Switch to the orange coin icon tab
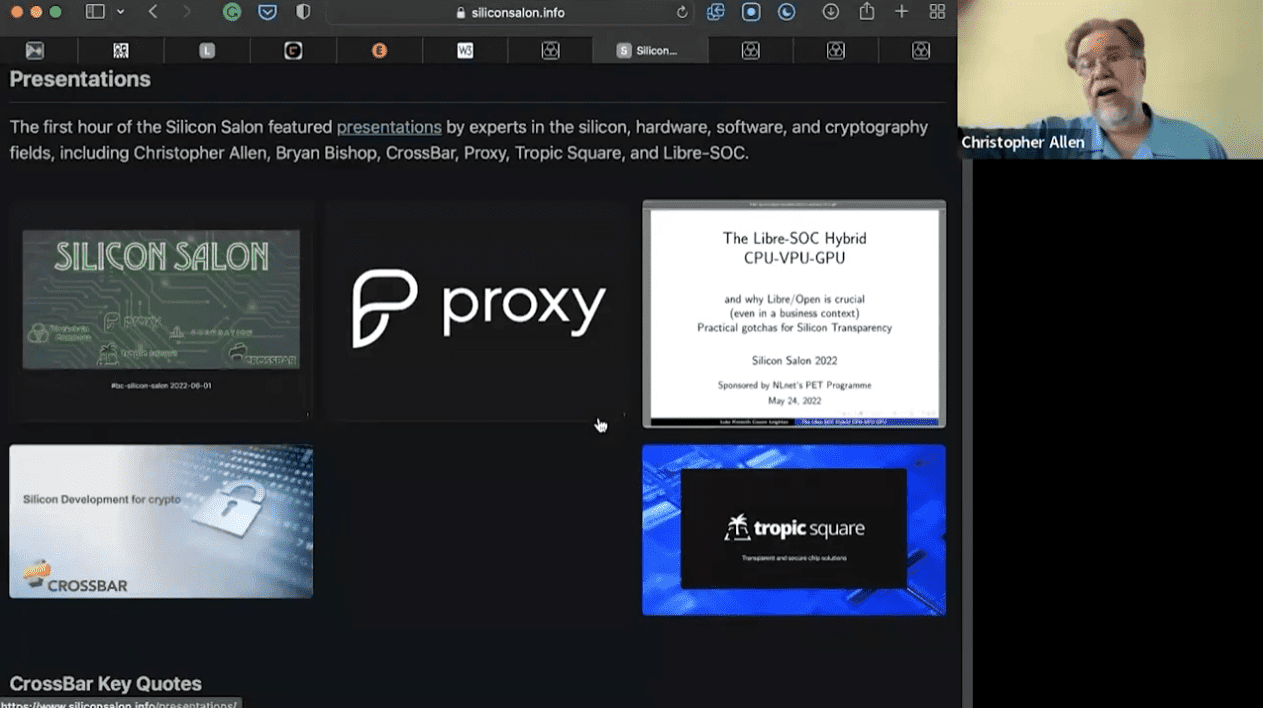Image resolution: width=1263 pixels, height=708 pixels. pyautogui.click(x=379, y=50)
